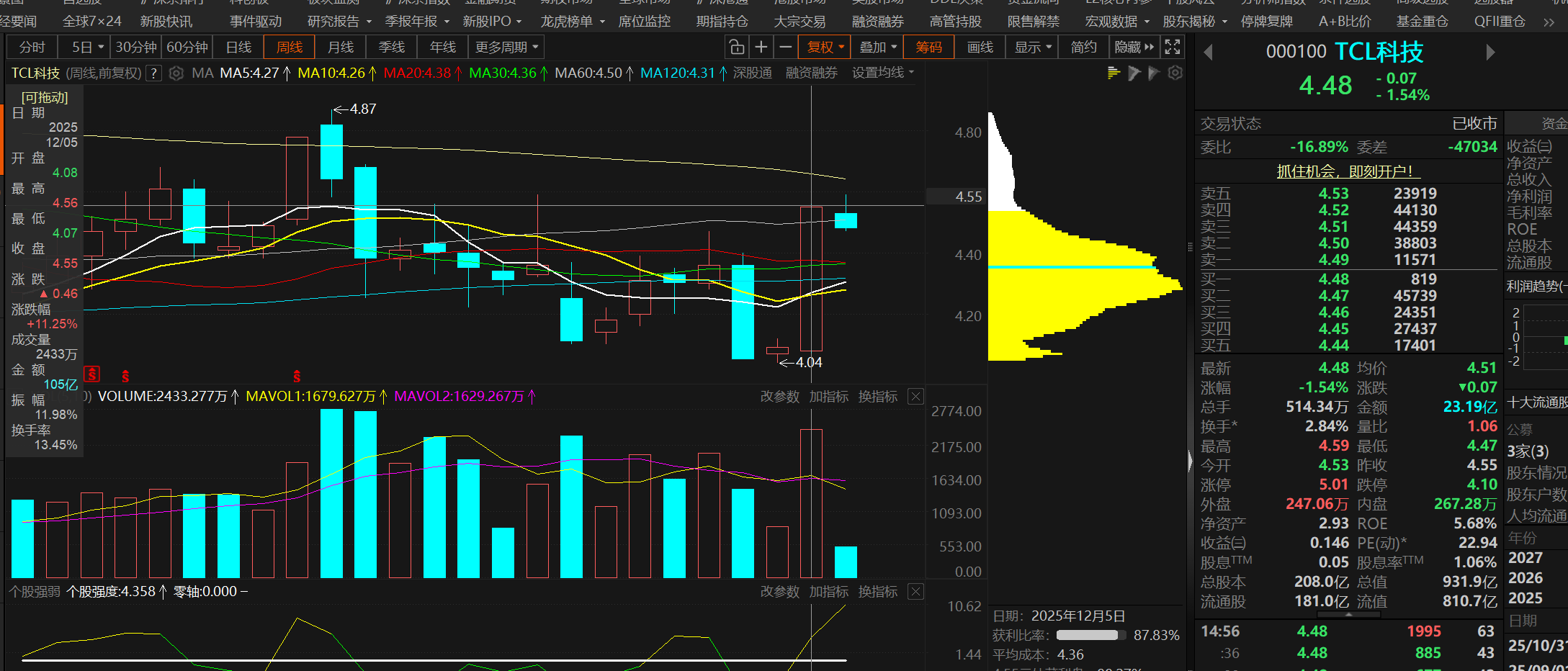Image resolution: width=1568 pixels, height=671 pixels.
Task: Switch to the 30分钟 chart tab
Action: click(136, 48)
